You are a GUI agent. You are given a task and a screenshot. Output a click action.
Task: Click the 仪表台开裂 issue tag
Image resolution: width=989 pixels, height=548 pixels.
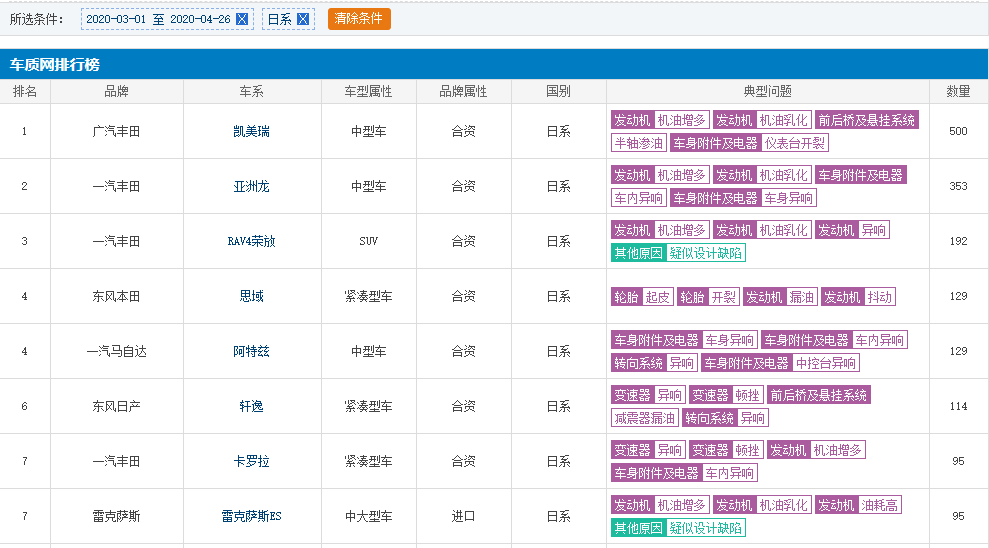795,143
